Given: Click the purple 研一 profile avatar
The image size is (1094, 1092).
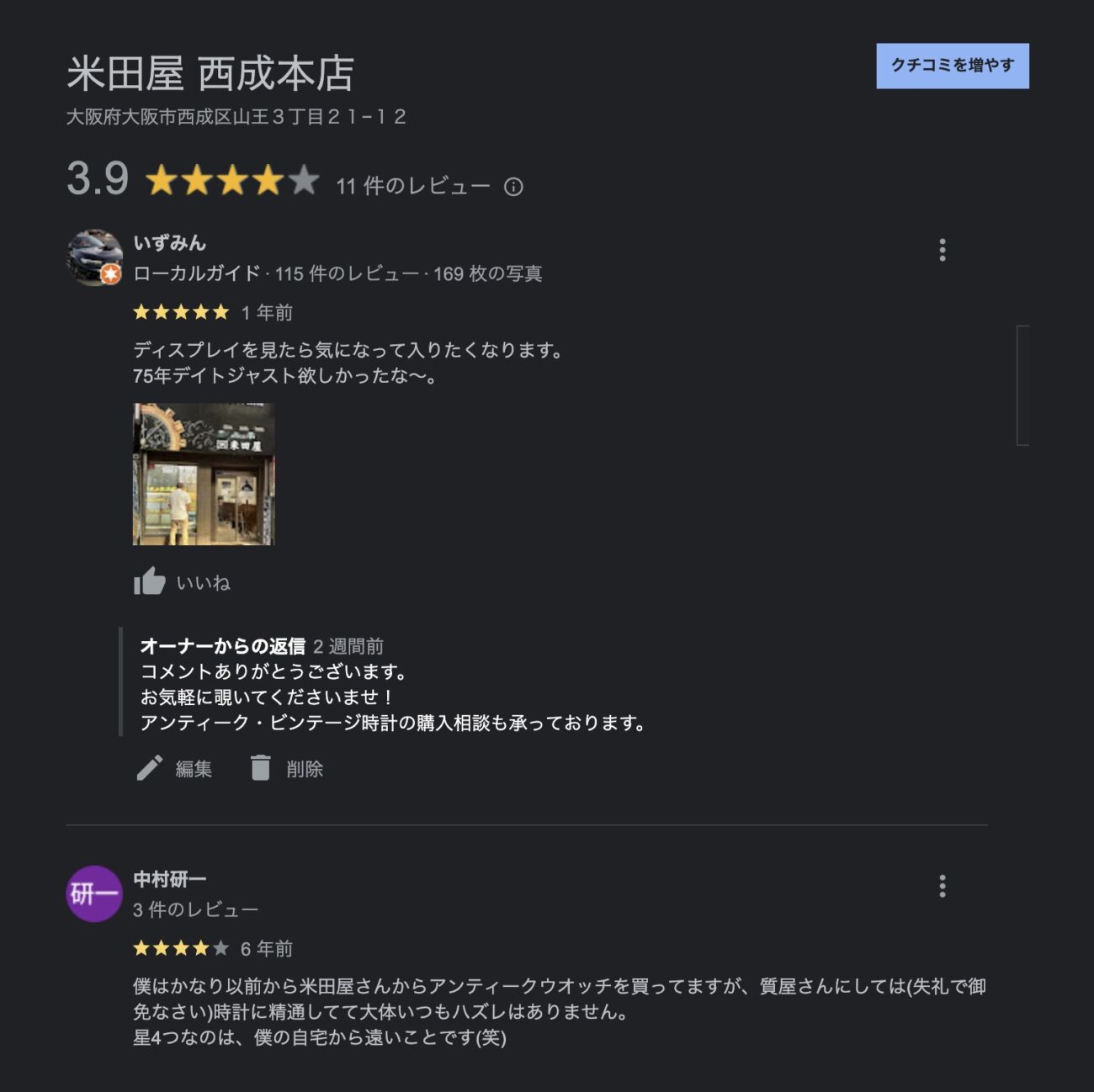Looking at the screenshot, I should pos(94,893).
